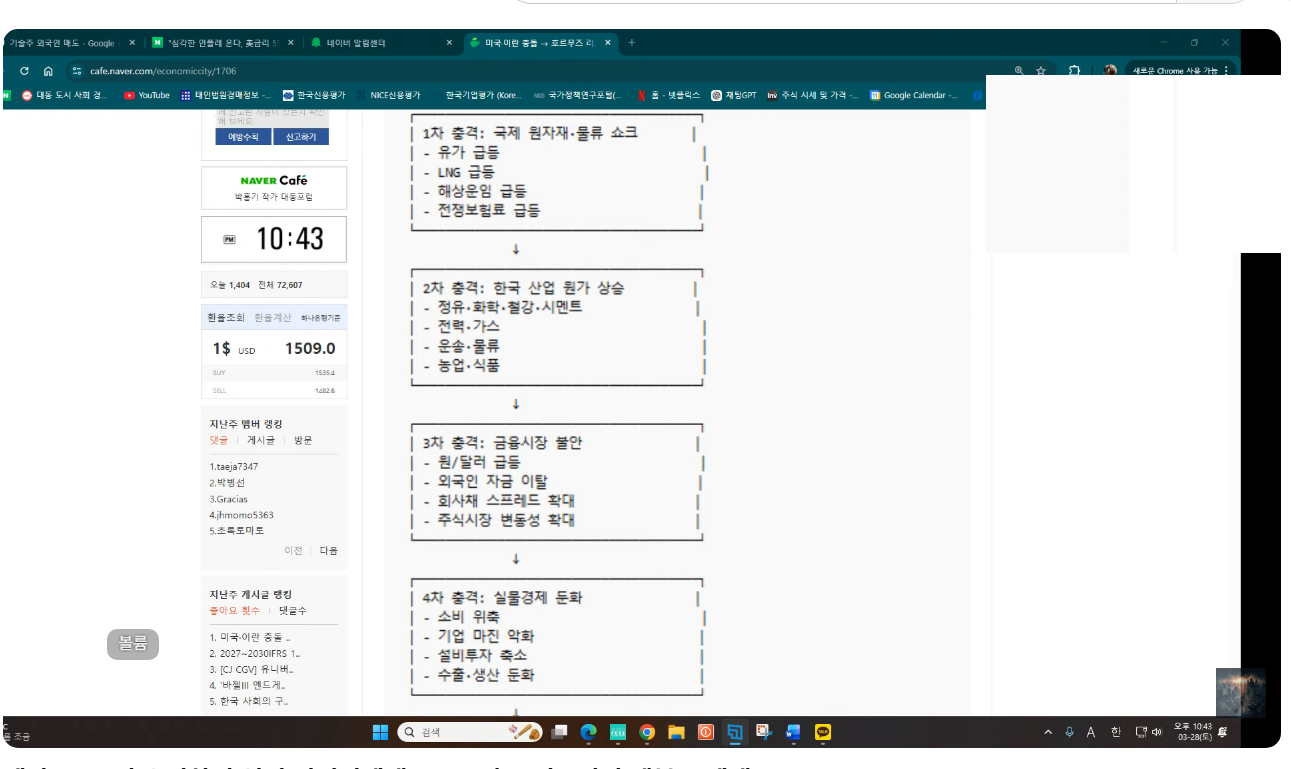Screen dimensions: 1291x769
Task: Go to 이전 page of member ranking
Action: (x=294, y=550)
